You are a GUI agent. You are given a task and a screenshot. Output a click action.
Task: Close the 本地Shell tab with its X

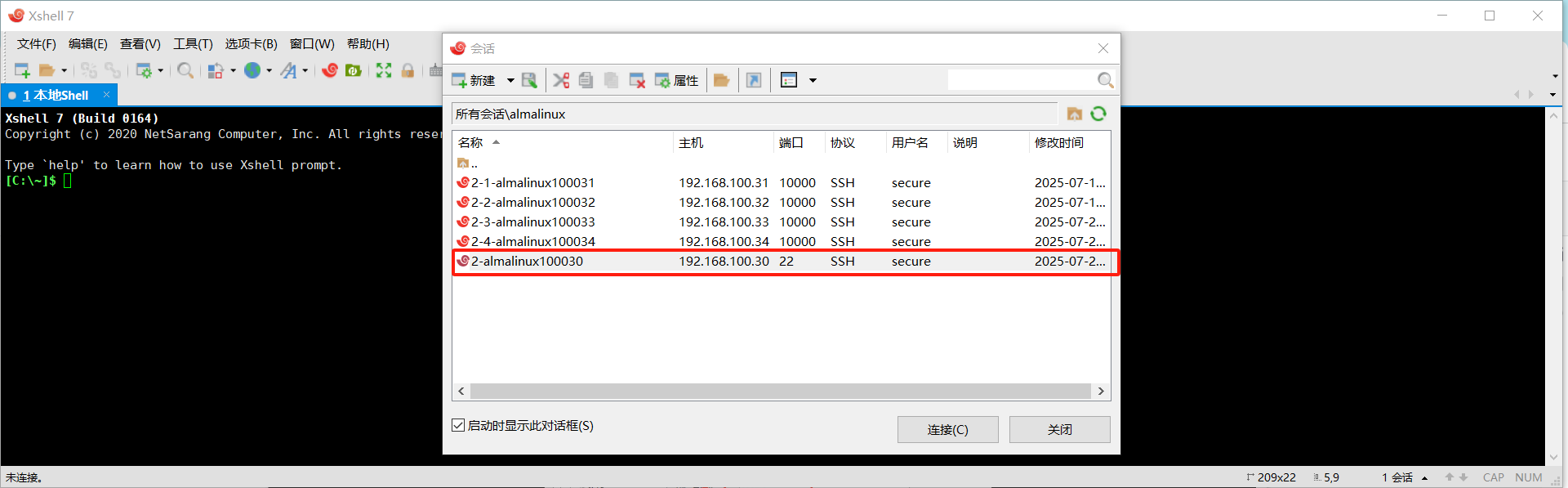click(106, 95)
